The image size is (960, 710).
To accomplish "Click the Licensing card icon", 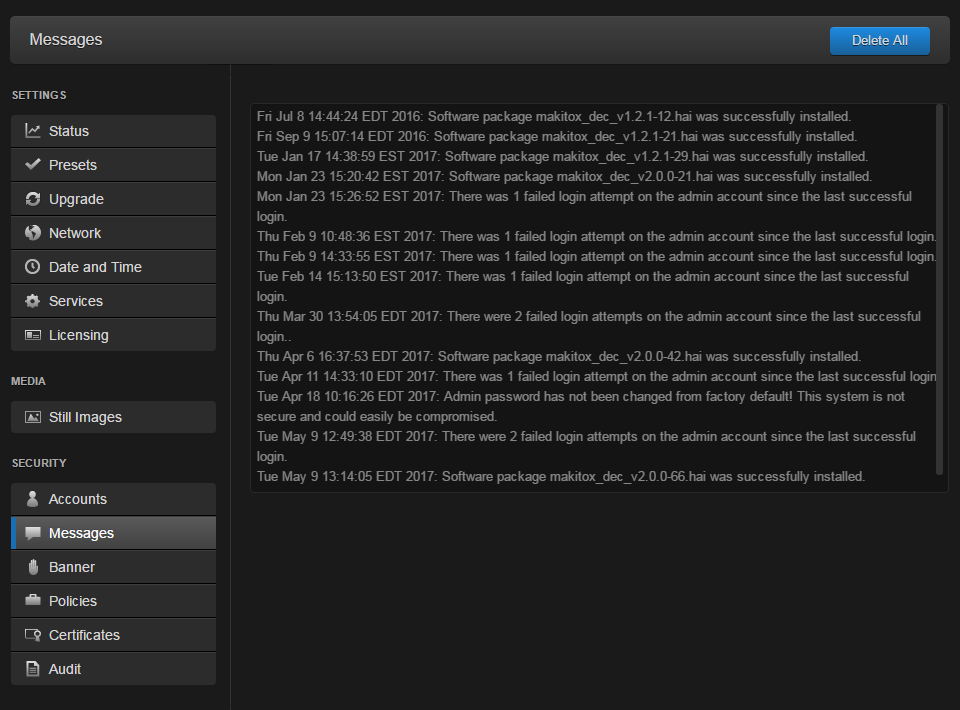I will click(x=31, y=334).
